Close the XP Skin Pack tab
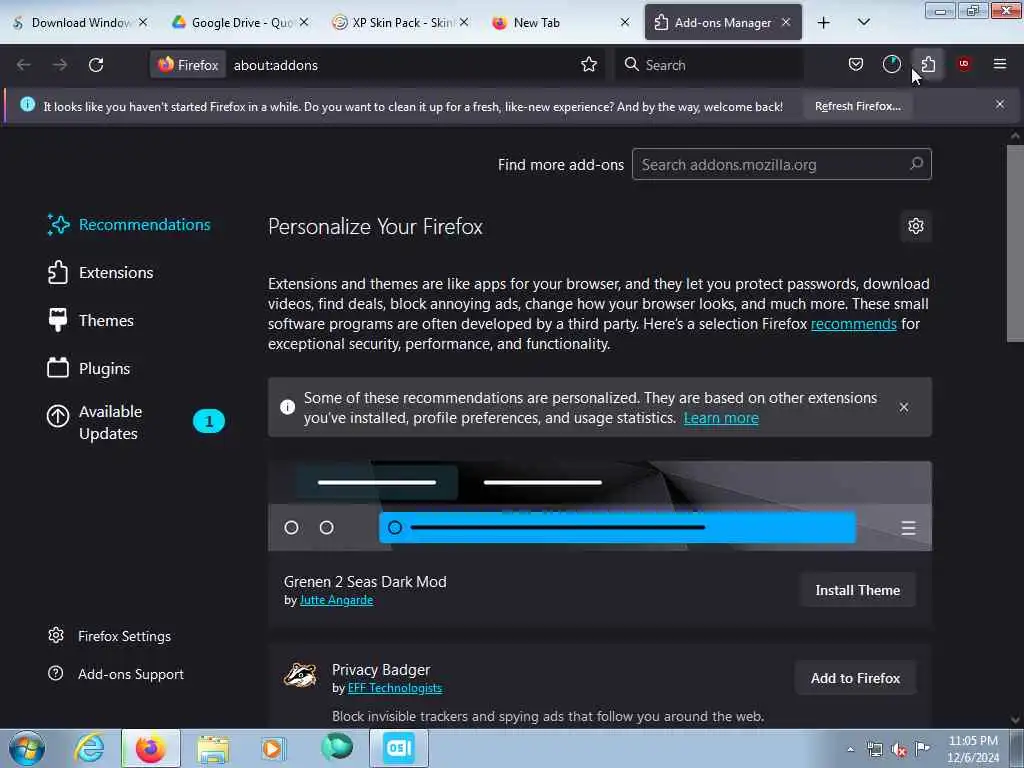This screenshot has height=768, width=1024. click(x=464, y=22)
